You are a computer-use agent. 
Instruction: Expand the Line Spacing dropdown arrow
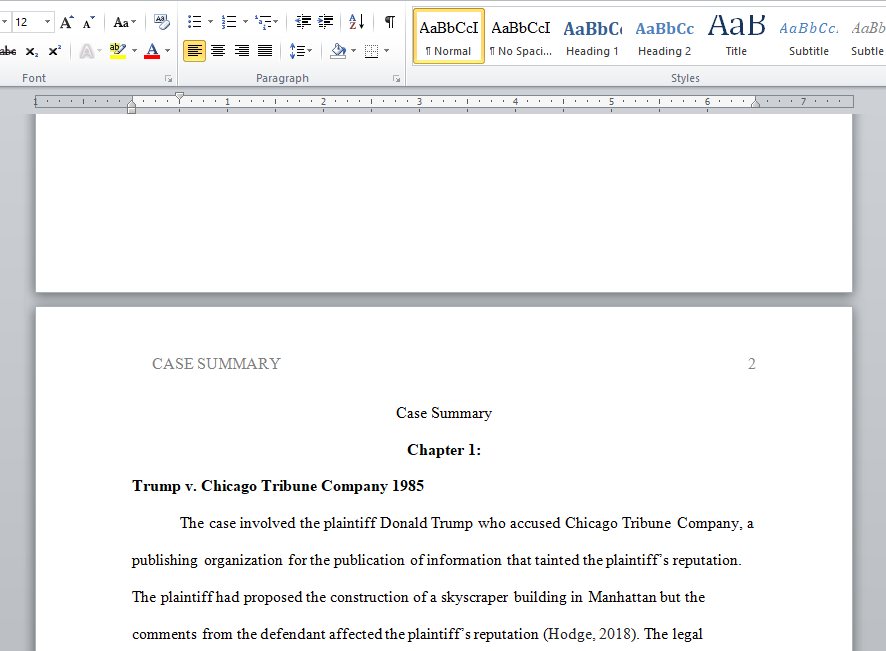point(310,51)
